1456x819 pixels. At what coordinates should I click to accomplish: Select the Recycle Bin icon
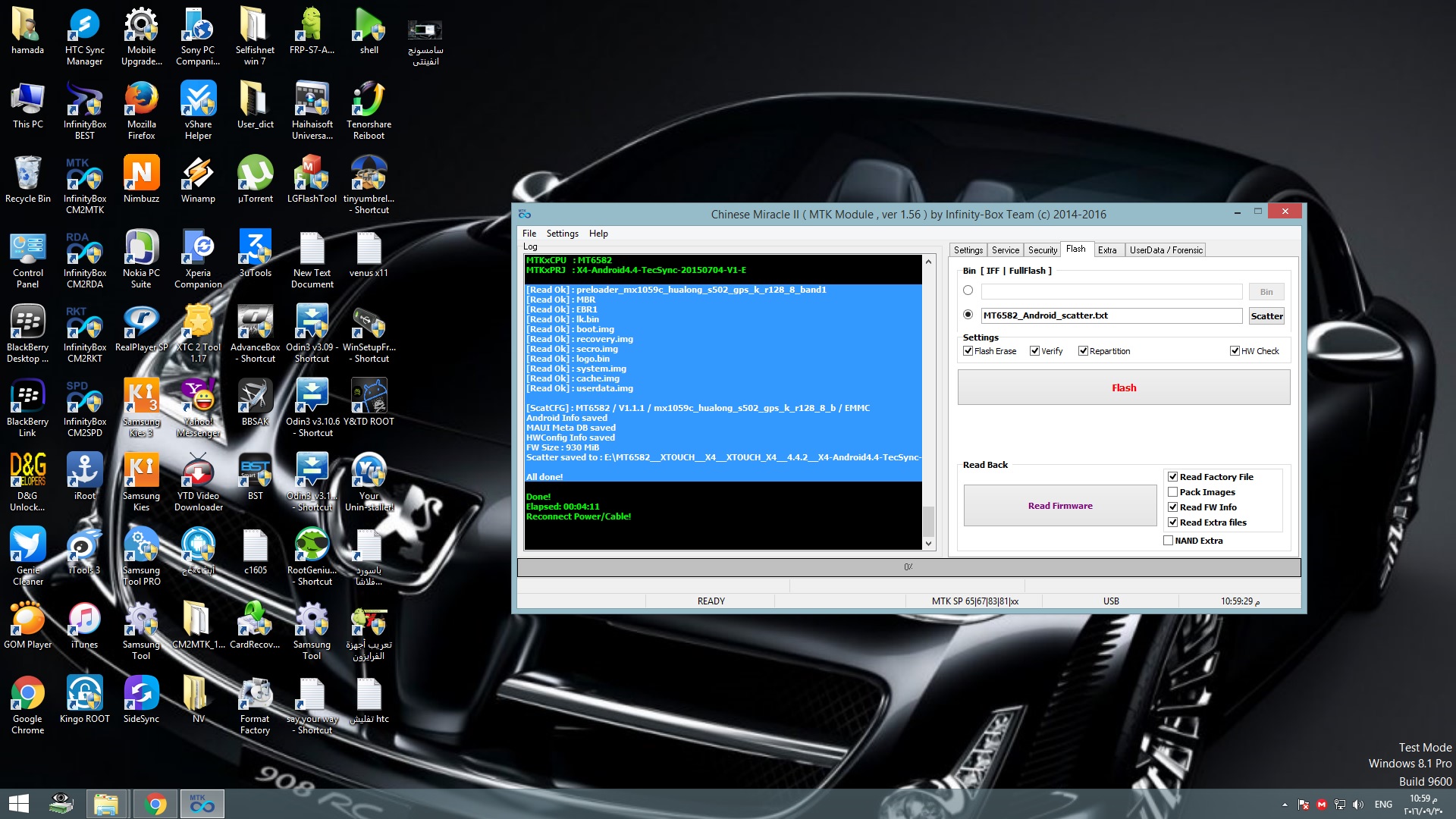(27, 180)
